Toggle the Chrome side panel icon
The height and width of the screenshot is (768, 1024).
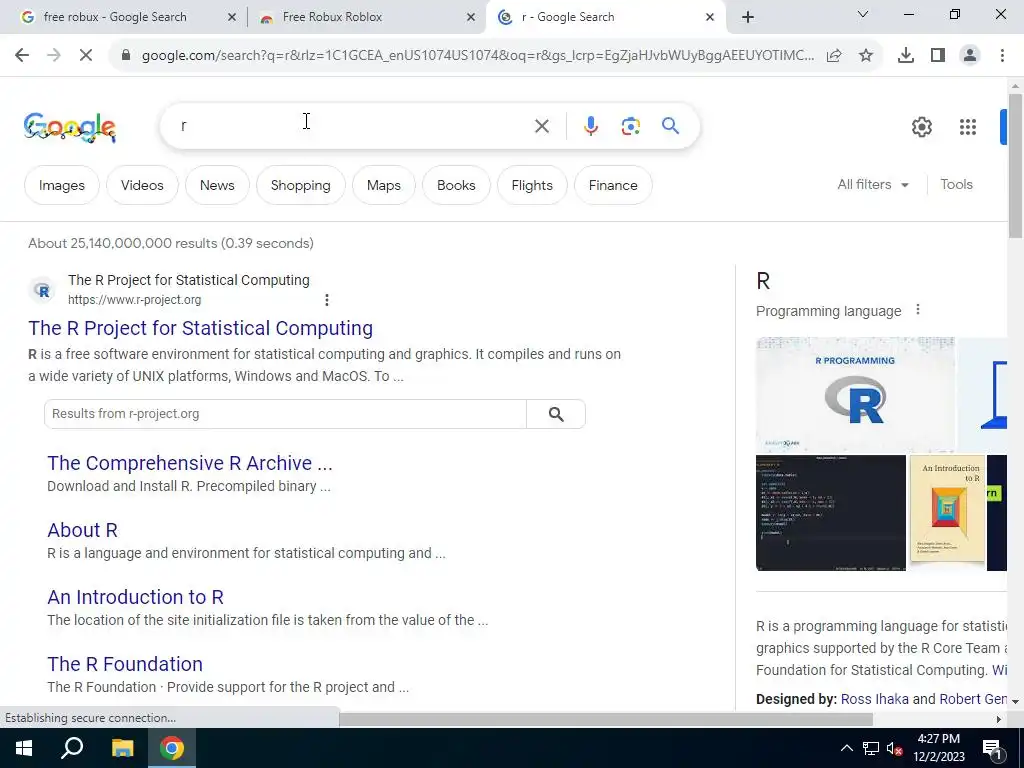tap(938, 56)
